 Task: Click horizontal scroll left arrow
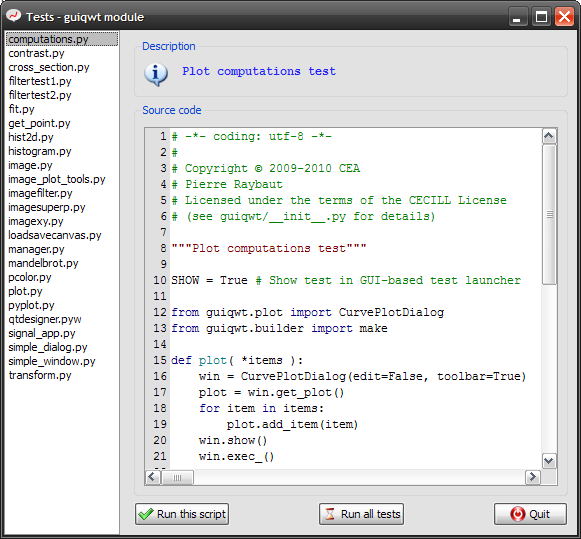click(x=152, y=477)
